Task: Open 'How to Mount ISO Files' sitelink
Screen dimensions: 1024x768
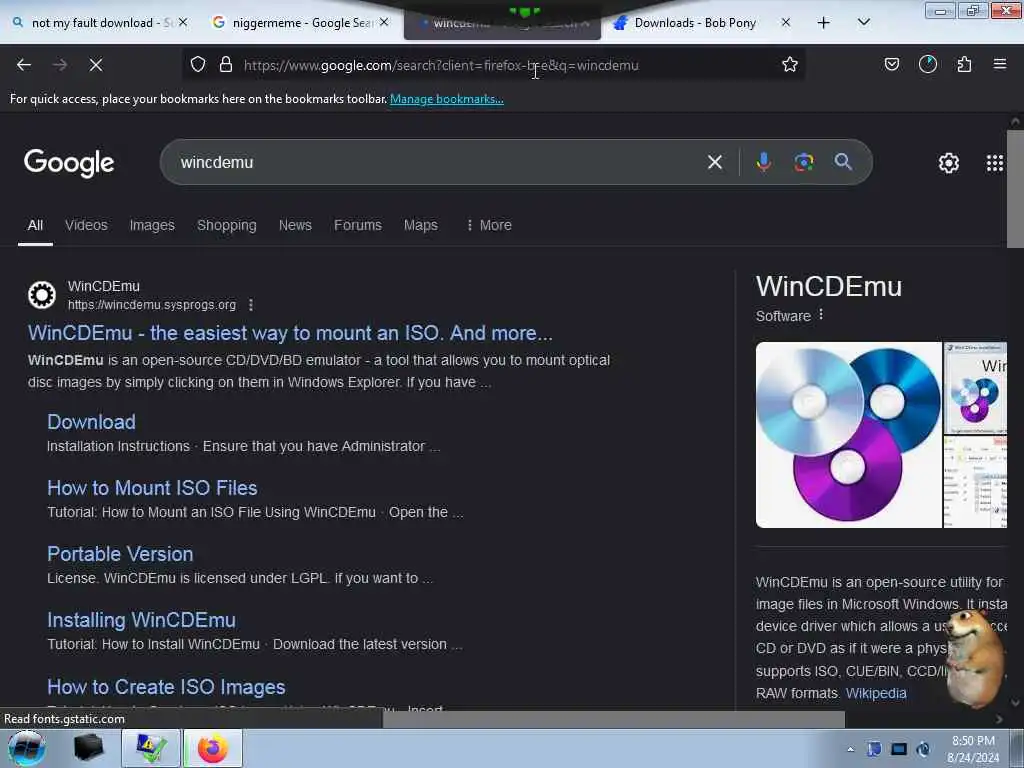Action: tap(152, 488)
